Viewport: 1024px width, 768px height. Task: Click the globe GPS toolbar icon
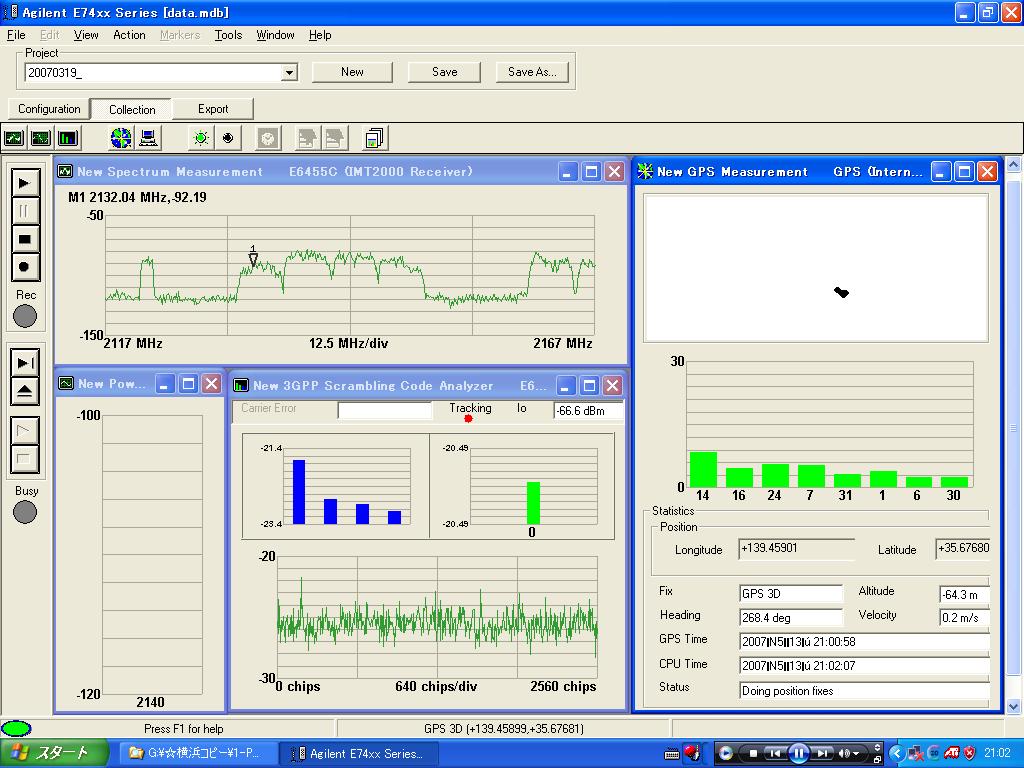coord(121,138)
